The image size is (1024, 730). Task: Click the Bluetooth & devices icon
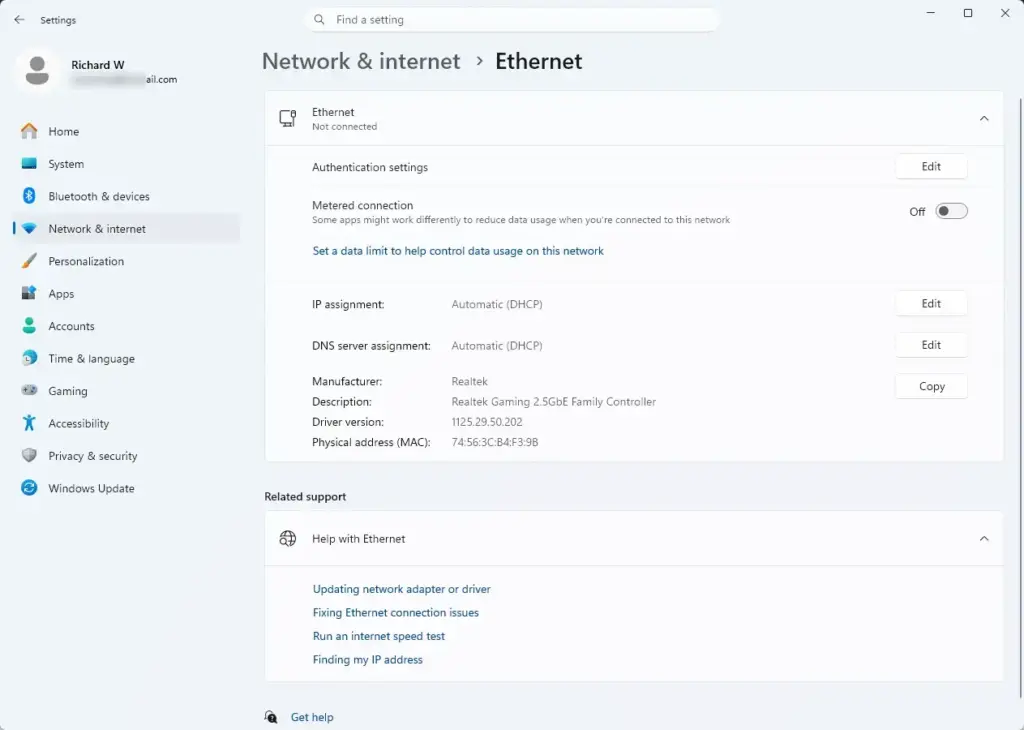29,196
